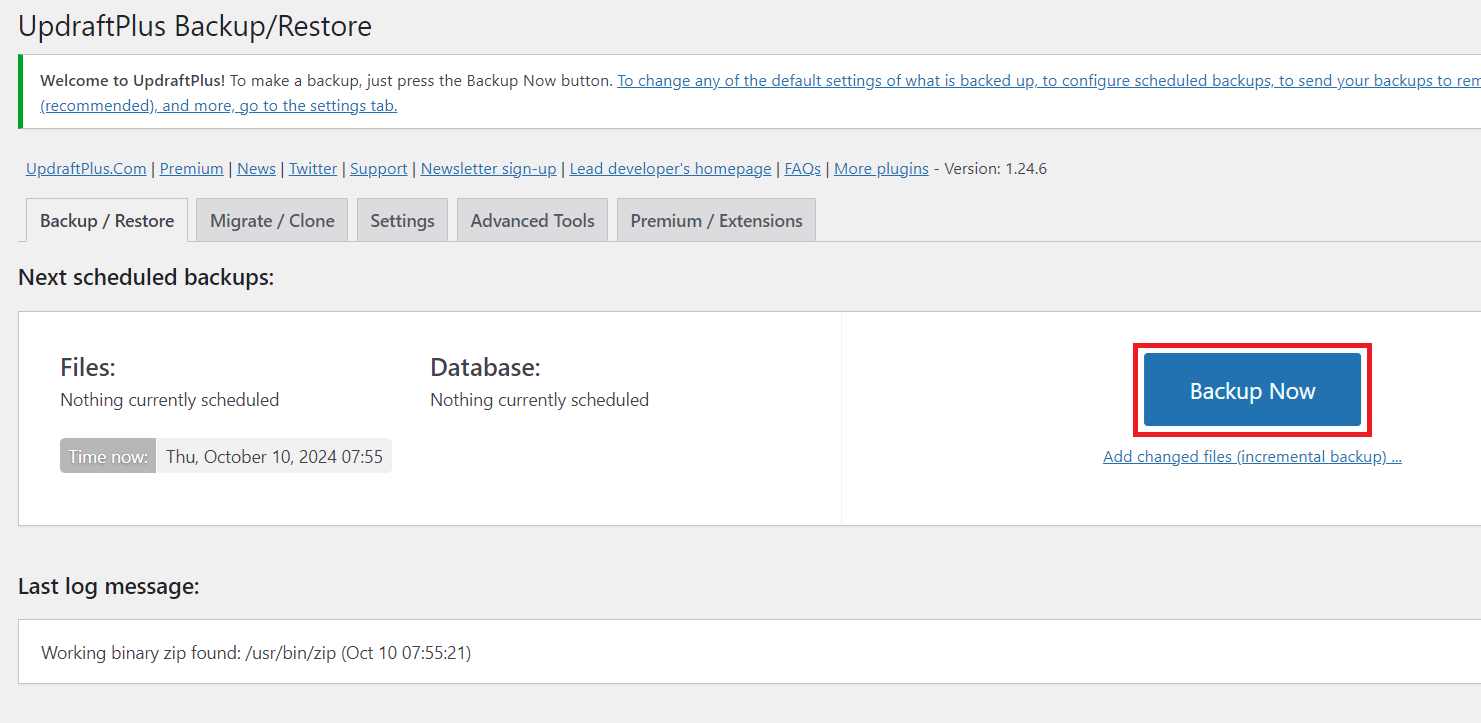1481x723 pixels.
Task: Click the Last log message entry
Action: click(x=255, y=652)
